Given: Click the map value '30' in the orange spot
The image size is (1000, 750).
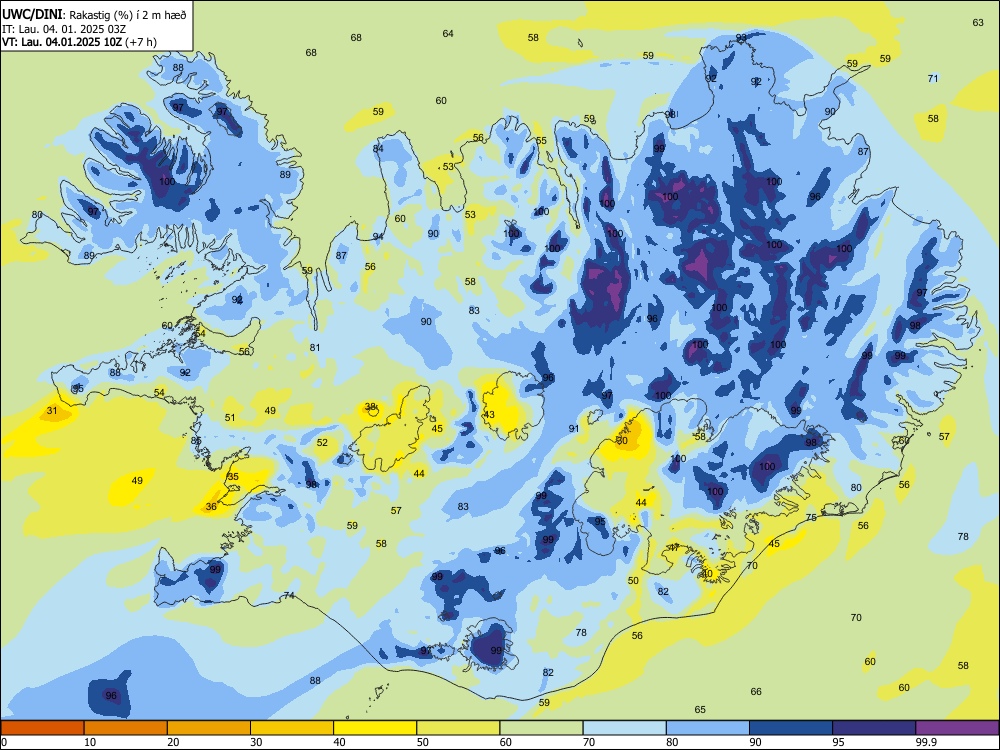Looking at the screenshot, I should (x=622, y=440).
